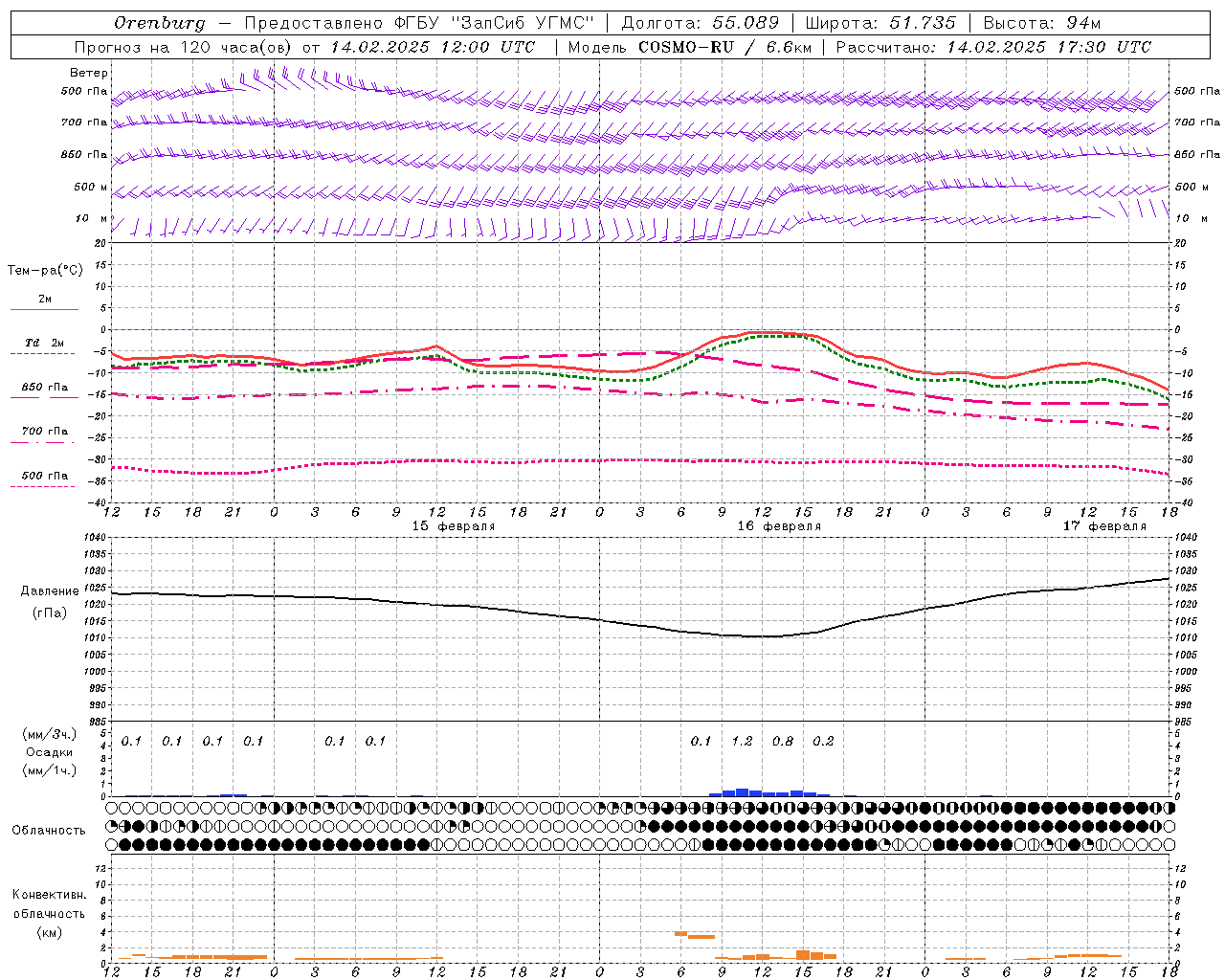Click the 'Широта: 51.735' latitude value
This screenshot has width=1225, height=980.
[882, 23]
